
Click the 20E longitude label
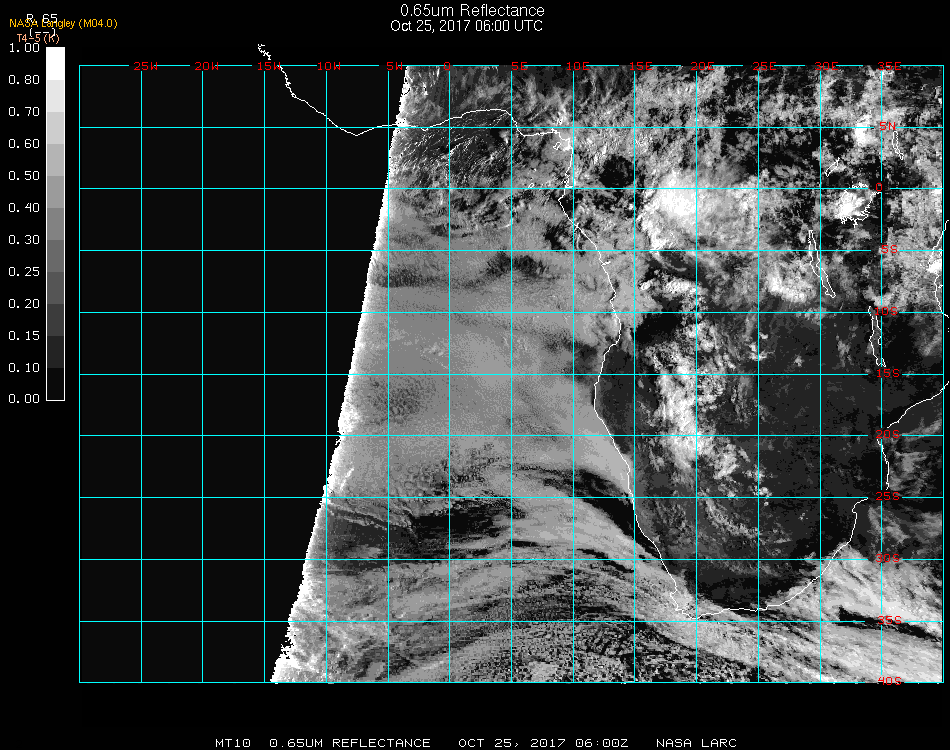(703, 66)
